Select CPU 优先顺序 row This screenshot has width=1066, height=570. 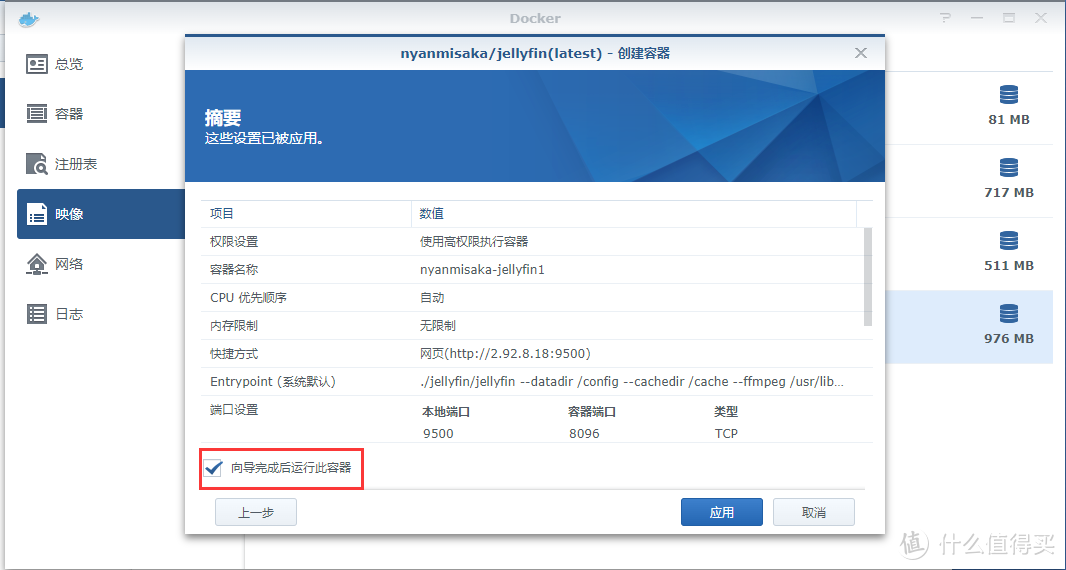pos(536,297)
